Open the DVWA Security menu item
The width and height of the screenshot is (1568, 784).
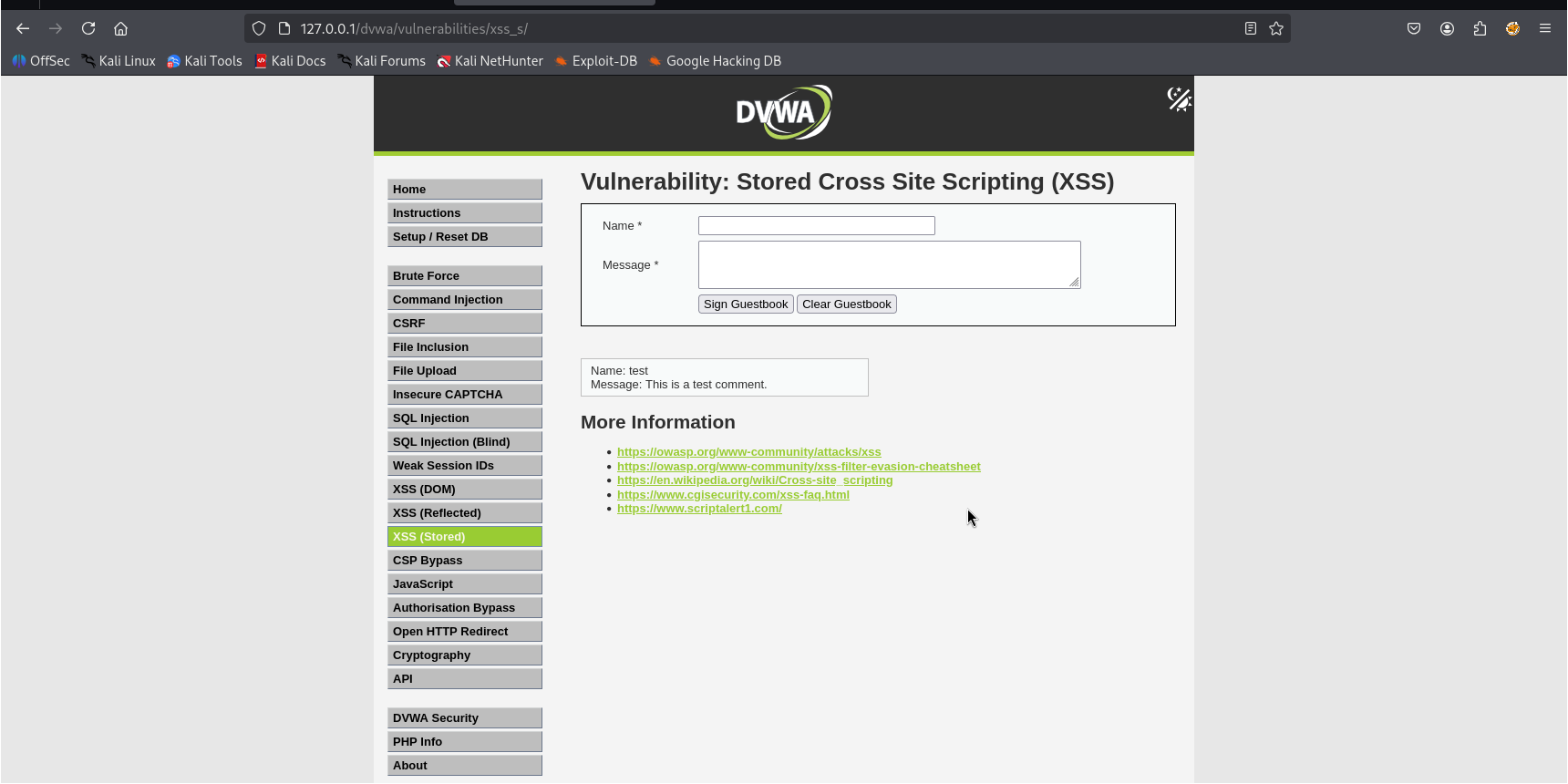465,718
